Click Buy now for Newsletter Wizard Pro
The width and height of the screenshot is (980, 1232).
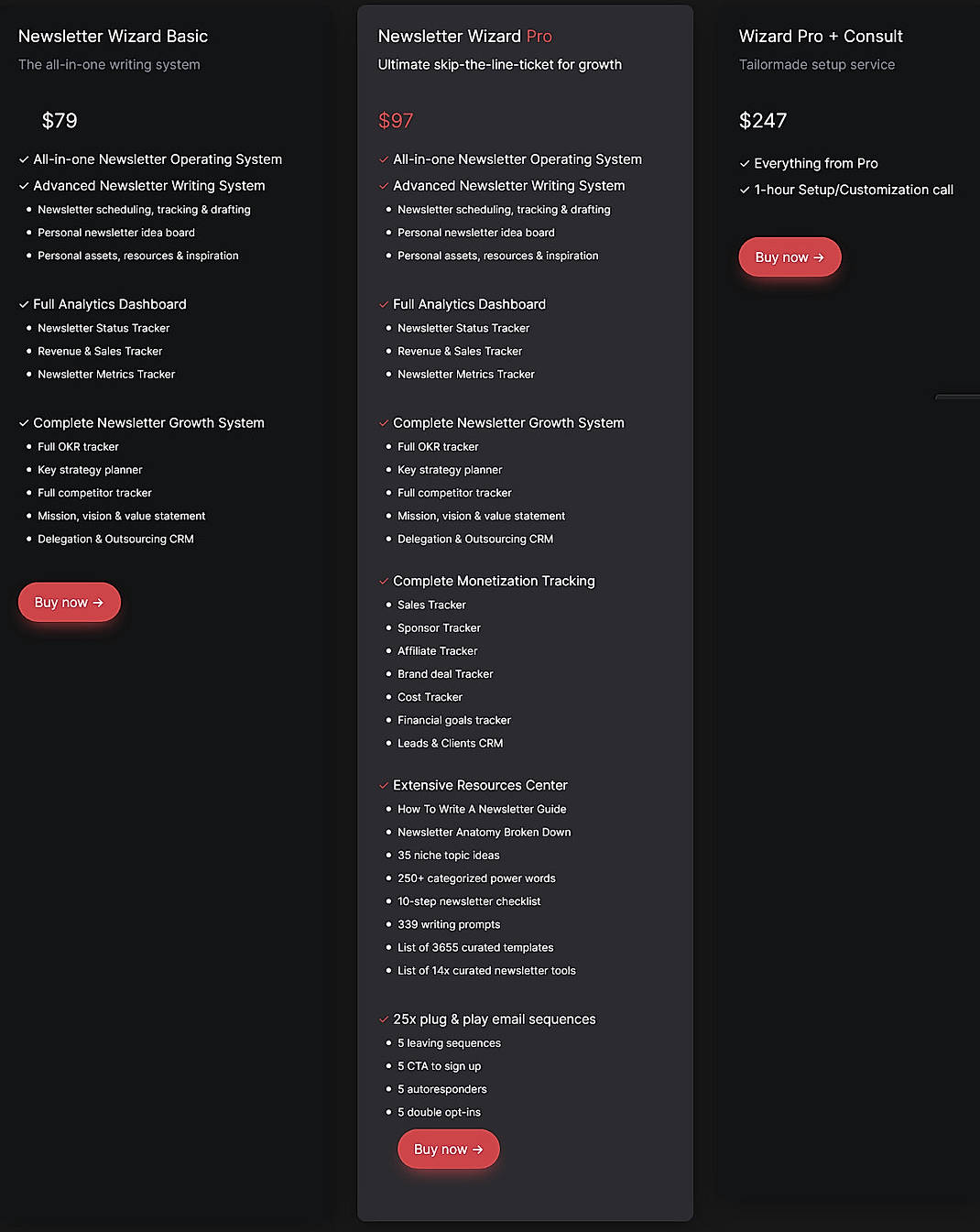click(x=448, y=1149)
